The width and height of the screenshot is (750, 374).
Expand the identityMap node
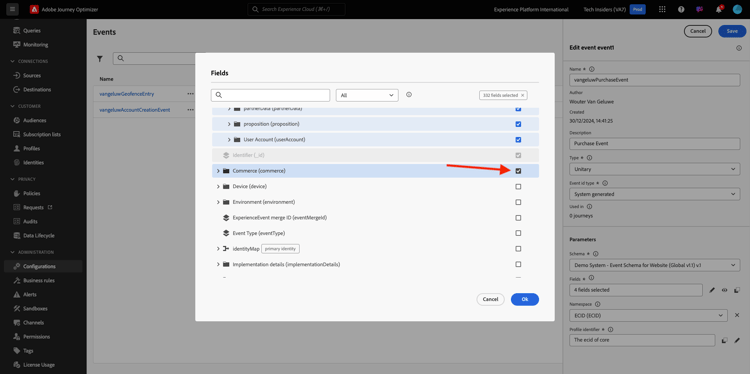click(218, 249)
